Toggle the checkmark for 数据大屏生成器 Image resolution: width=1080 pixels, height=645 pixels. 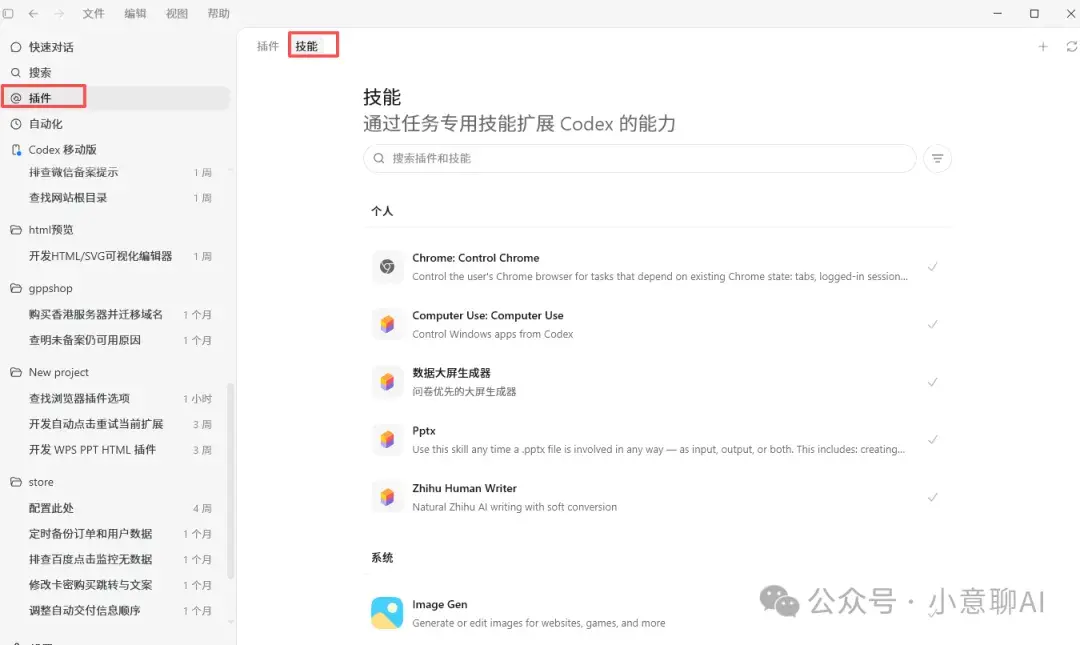click(x=933, y=382)
